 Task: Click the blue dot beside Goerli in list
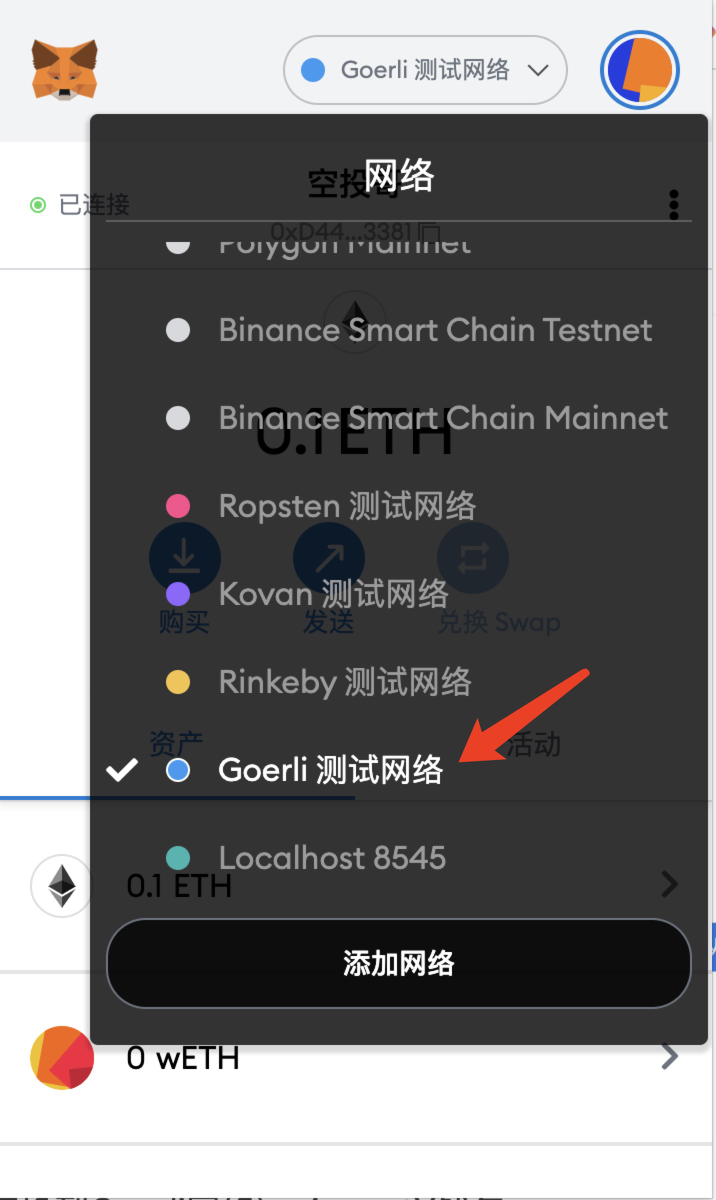(x=178, y=770)
